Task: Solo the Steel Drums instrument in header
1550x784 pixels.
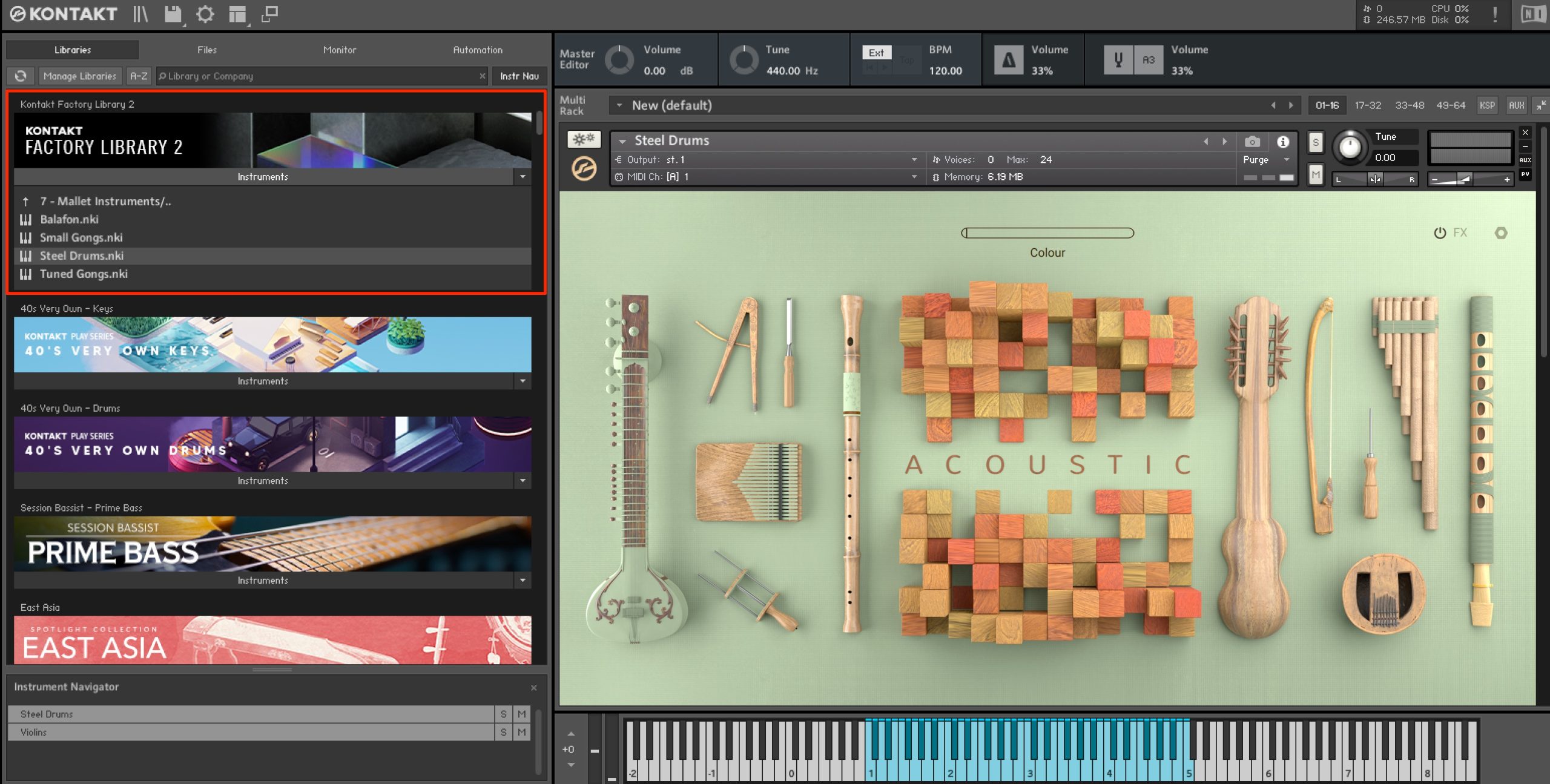Action: (1315, 143)
